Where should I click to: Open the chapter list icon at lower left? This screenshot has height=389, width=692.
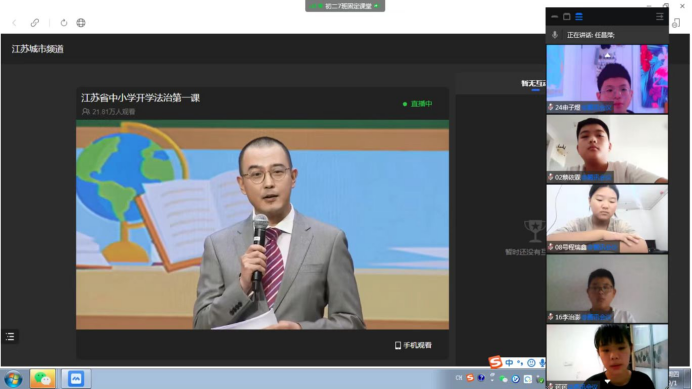tap(10, 336)
